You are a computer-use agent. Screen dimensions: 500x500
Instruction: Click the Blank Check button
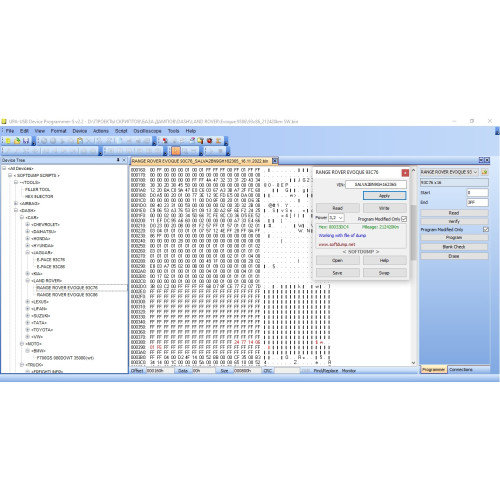(454, 247)
